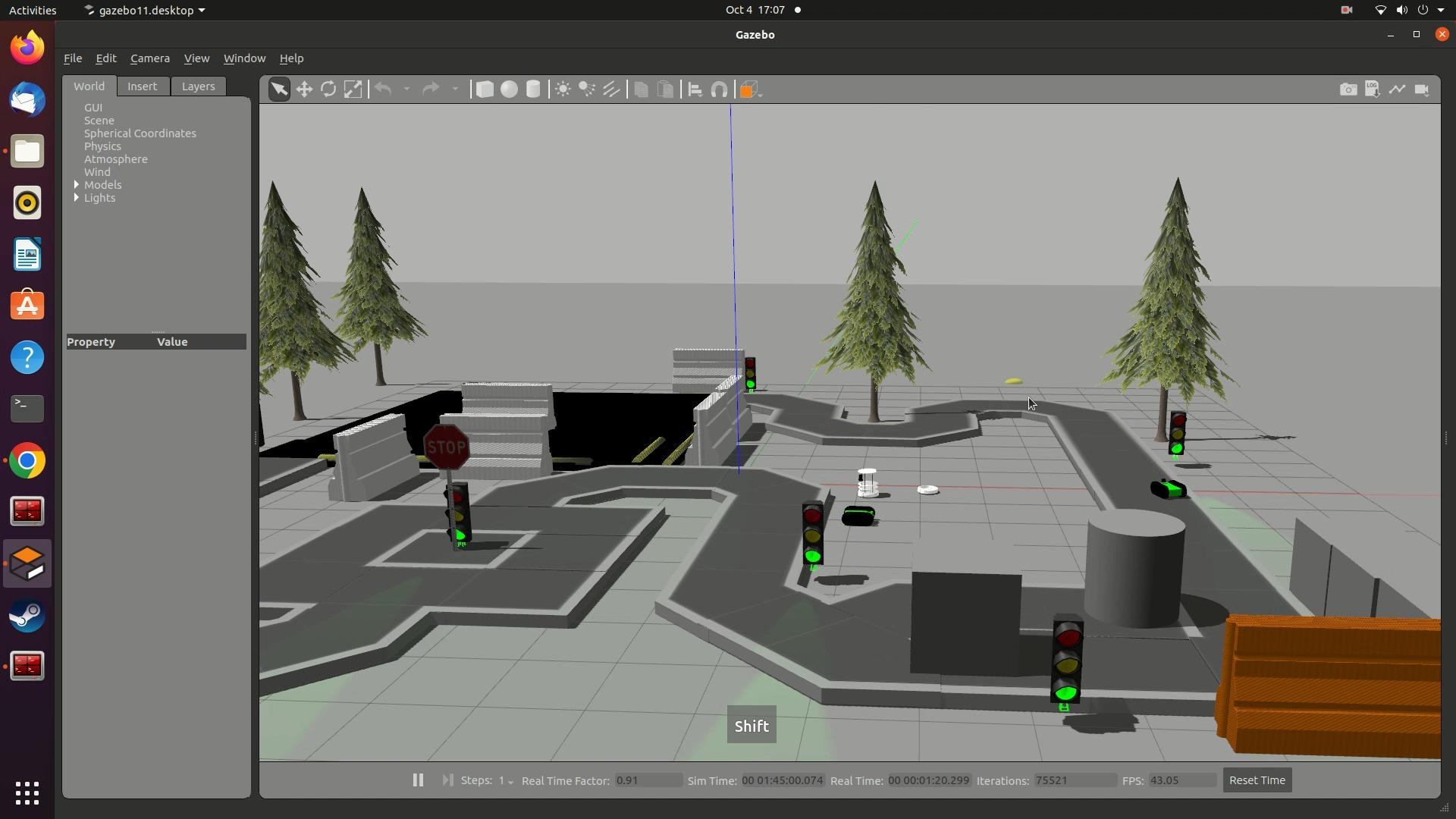Click the Reset Time button

(1257, 780)
